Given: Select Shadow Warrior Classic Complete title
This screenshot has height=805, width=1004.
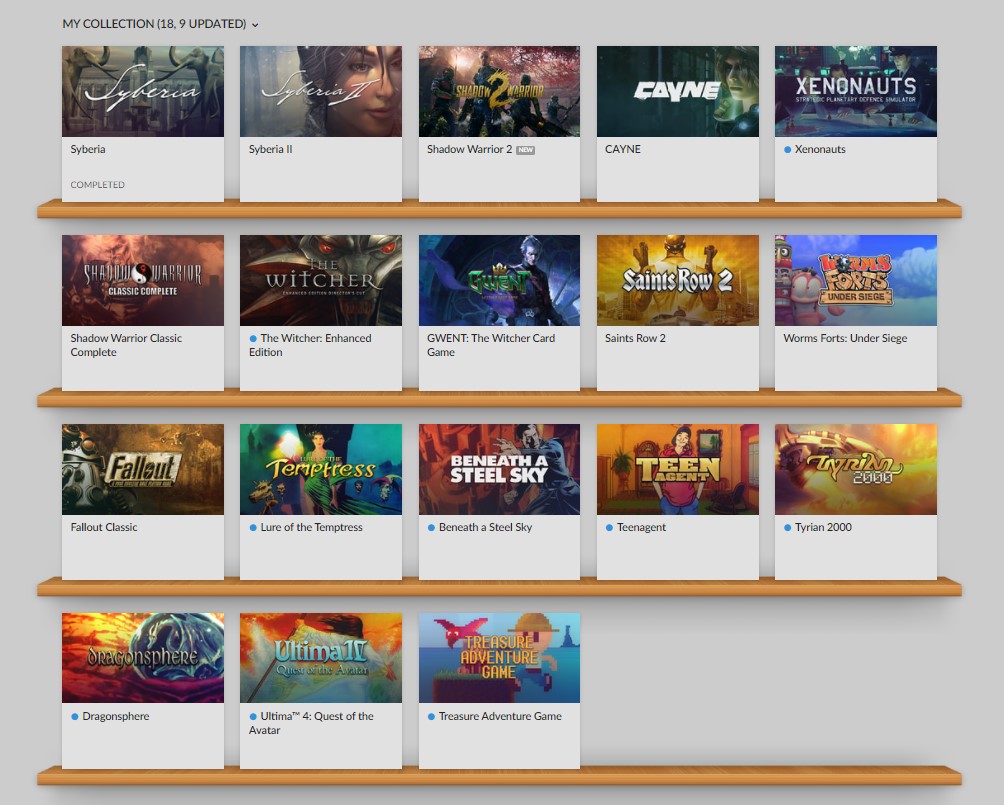Looking at the screenshot, I should click(126, 345).
